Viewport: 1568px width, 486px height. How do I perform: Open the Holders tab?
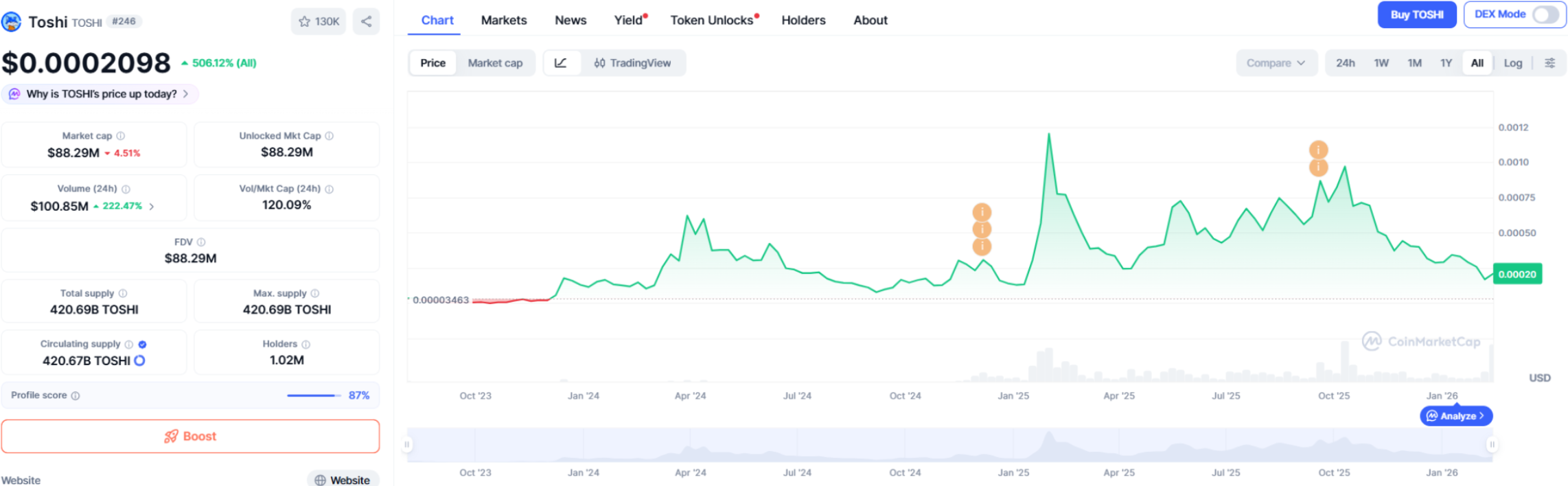pos(803,21)
